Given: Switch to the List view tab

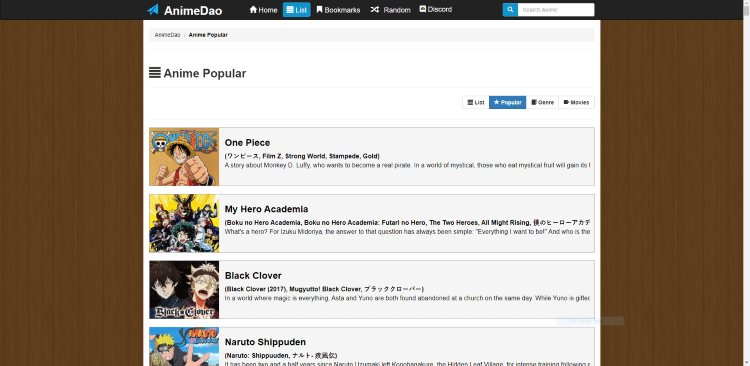Looking at the screenshot, I should (x=476, y=102).
